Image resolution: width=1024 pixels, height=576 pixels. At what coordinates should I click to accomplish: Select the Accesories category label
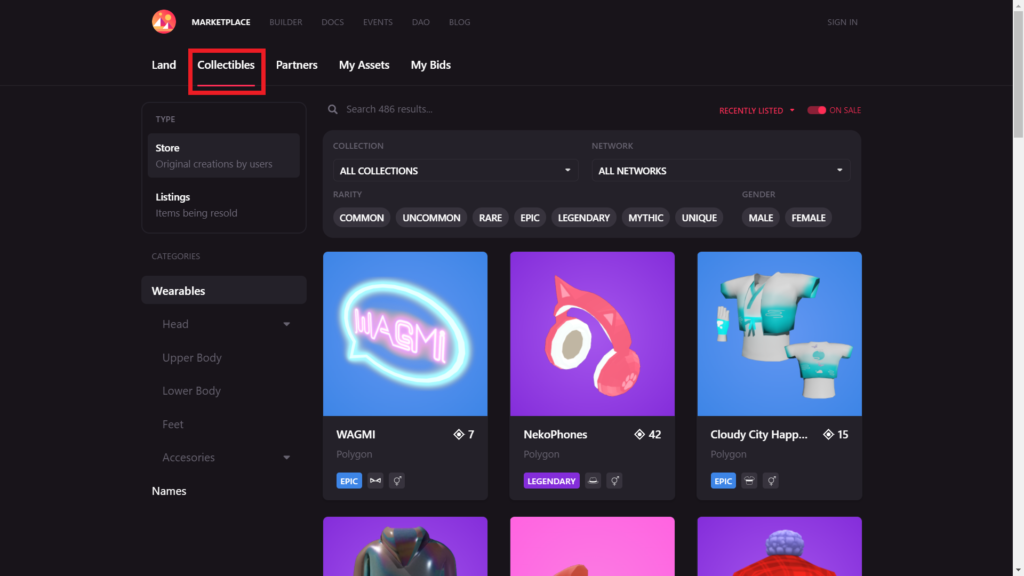[x=188, y=457]
